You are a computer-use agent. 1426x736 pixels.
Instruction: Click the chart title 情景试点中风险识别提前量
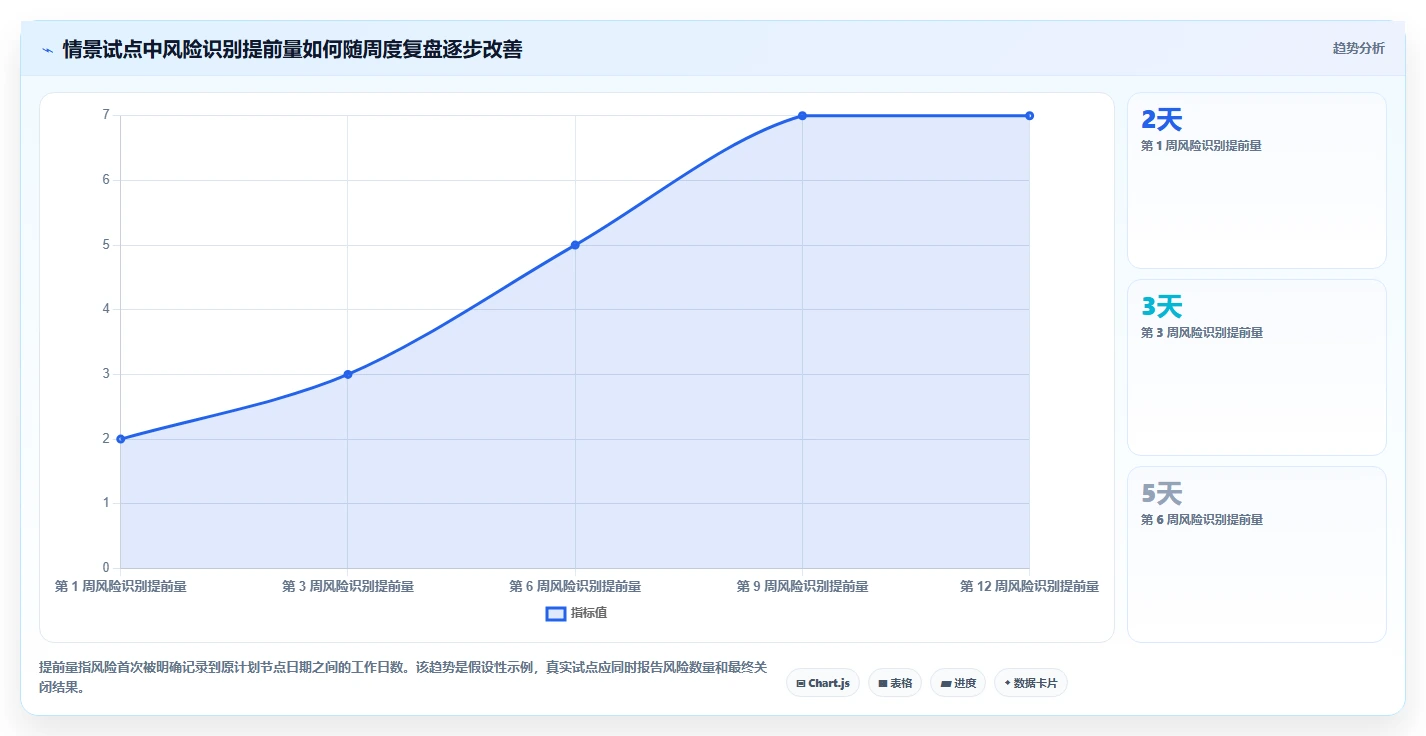pos(292,49)
